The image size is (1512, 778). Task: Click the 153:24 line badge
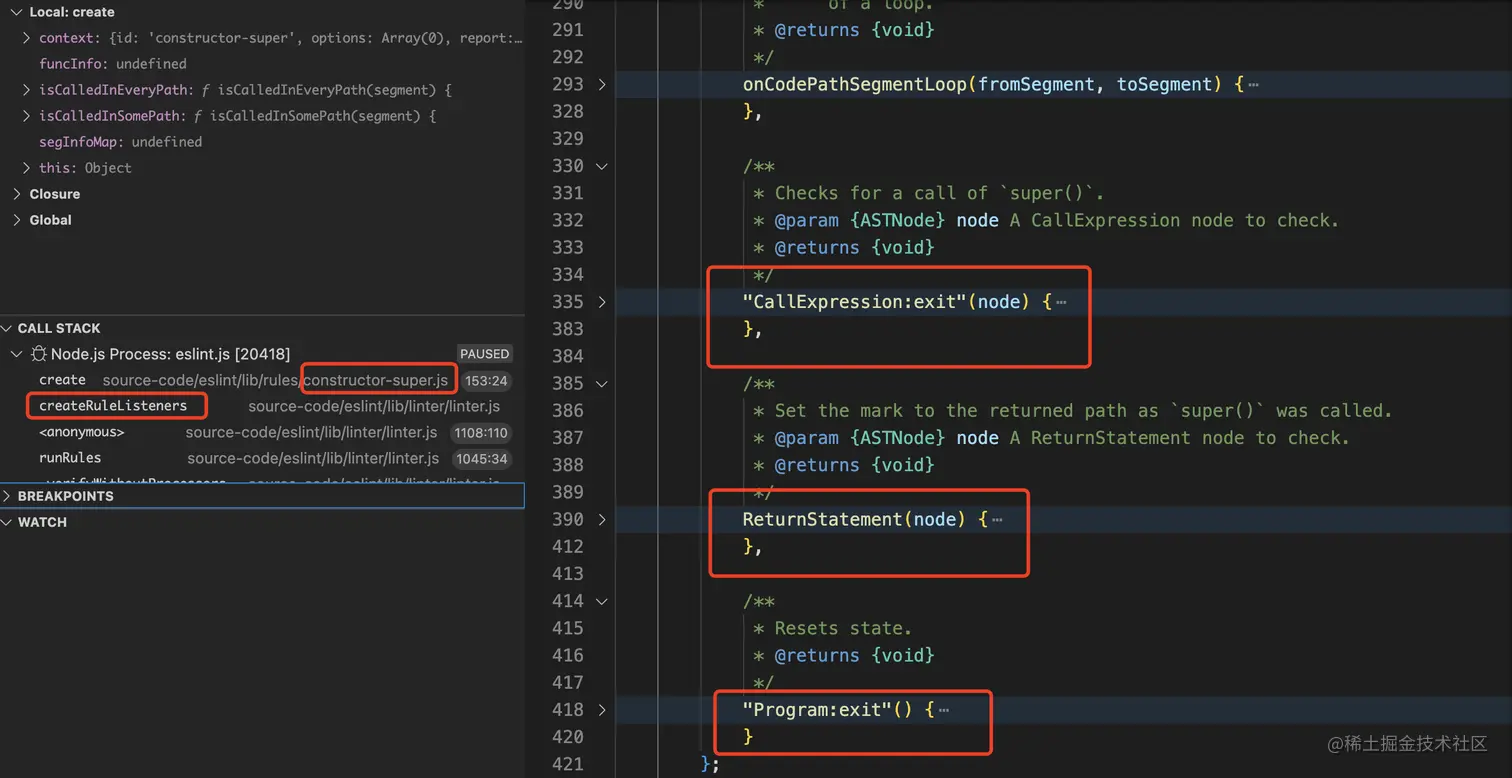pyautogui.click(x=487, y=380)
